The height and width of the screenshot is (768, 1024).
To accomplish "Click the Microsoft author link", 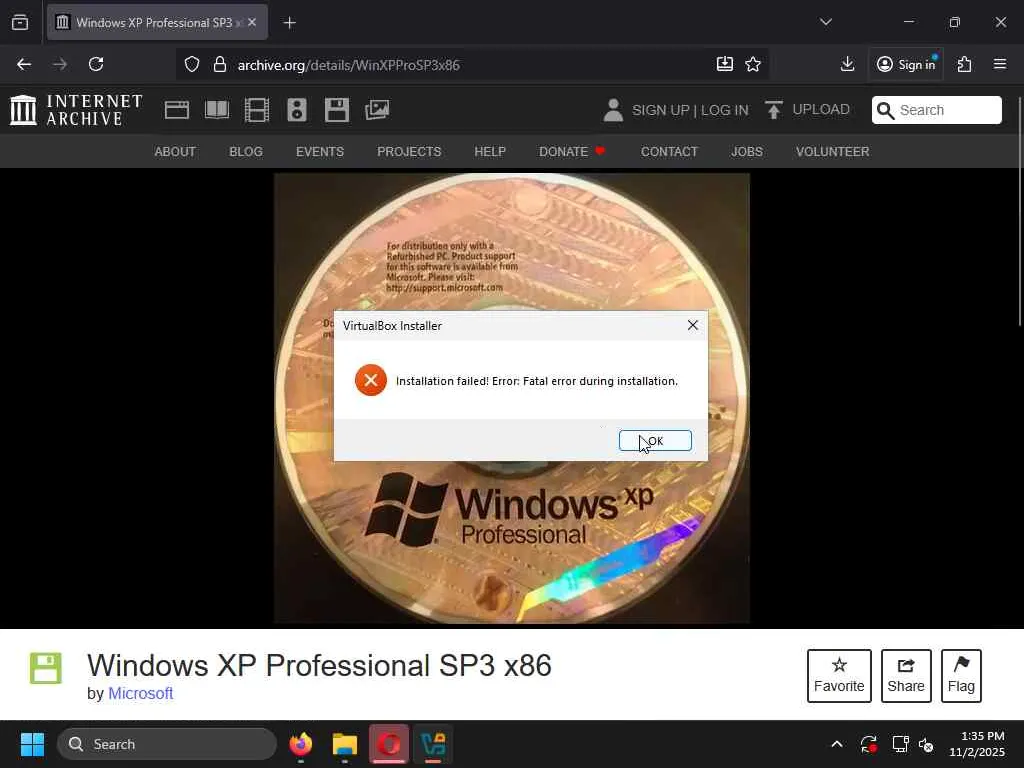I will coord(140,693).
